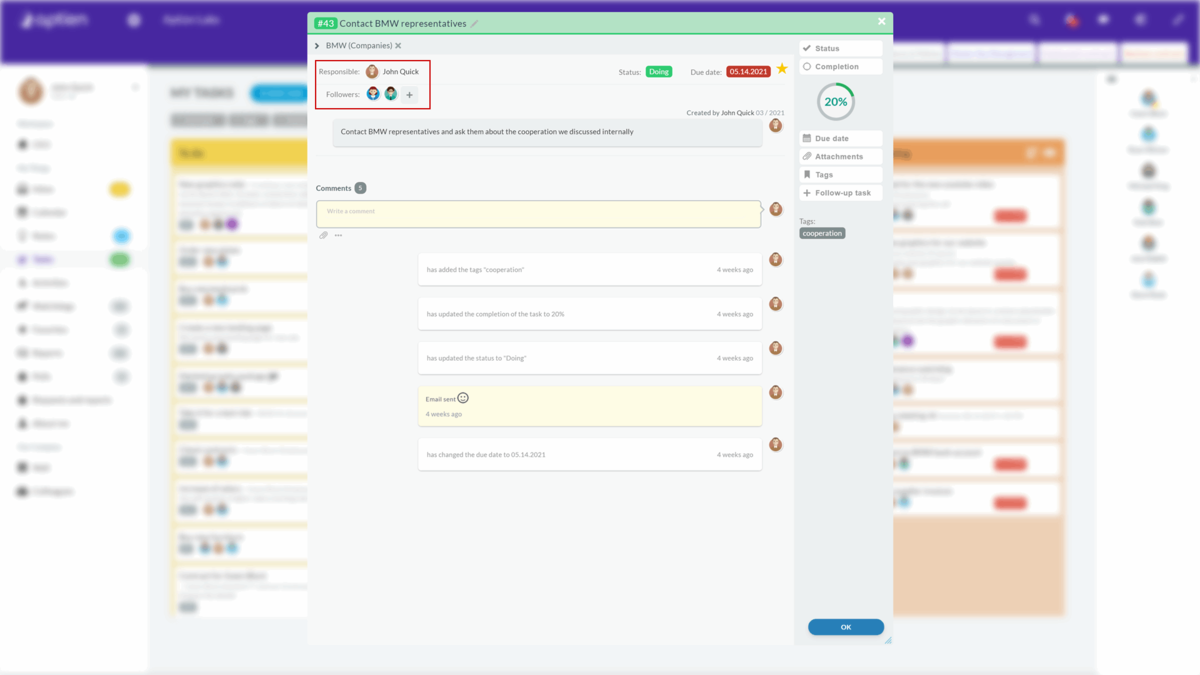Select 'has changed the due date' entry
The image size is (1200, 675).
[590, 454]
